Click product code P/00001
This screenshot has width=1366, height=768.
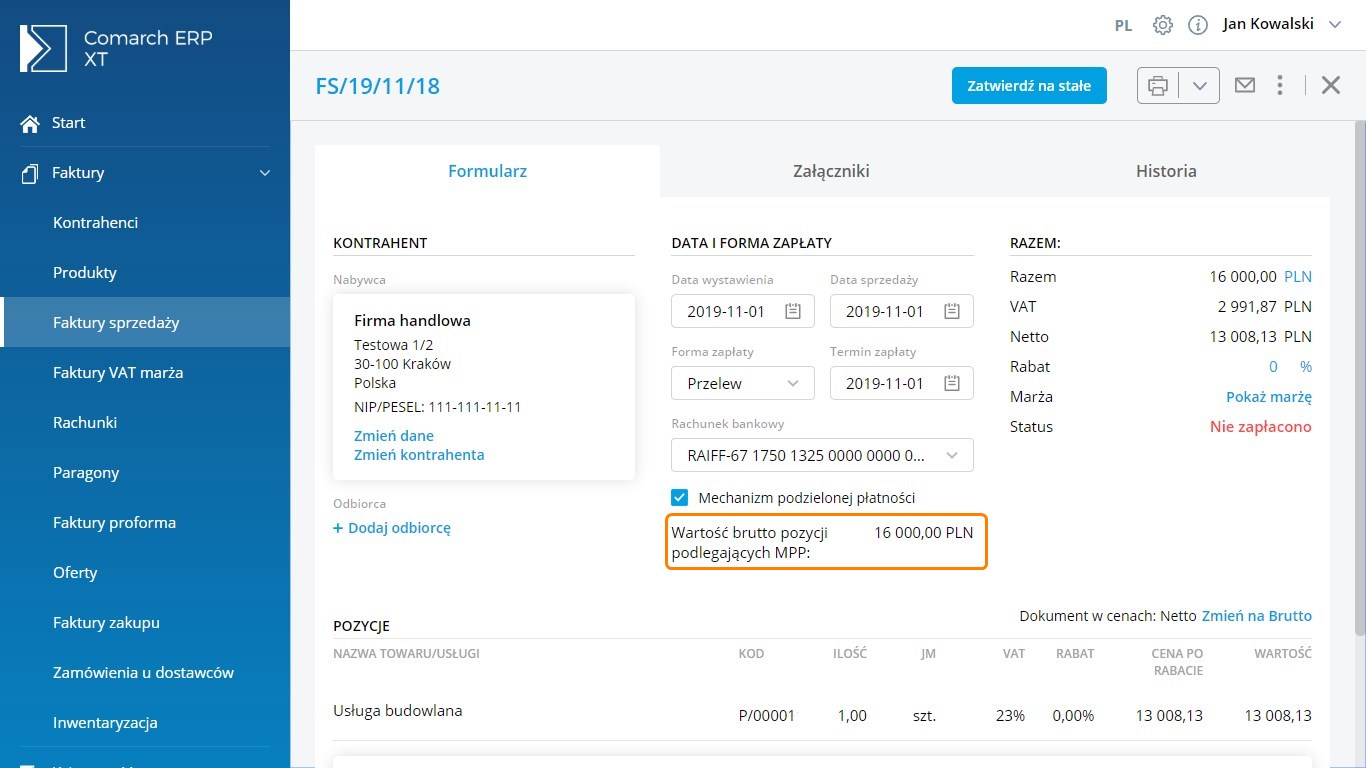(x=767, y=716)
